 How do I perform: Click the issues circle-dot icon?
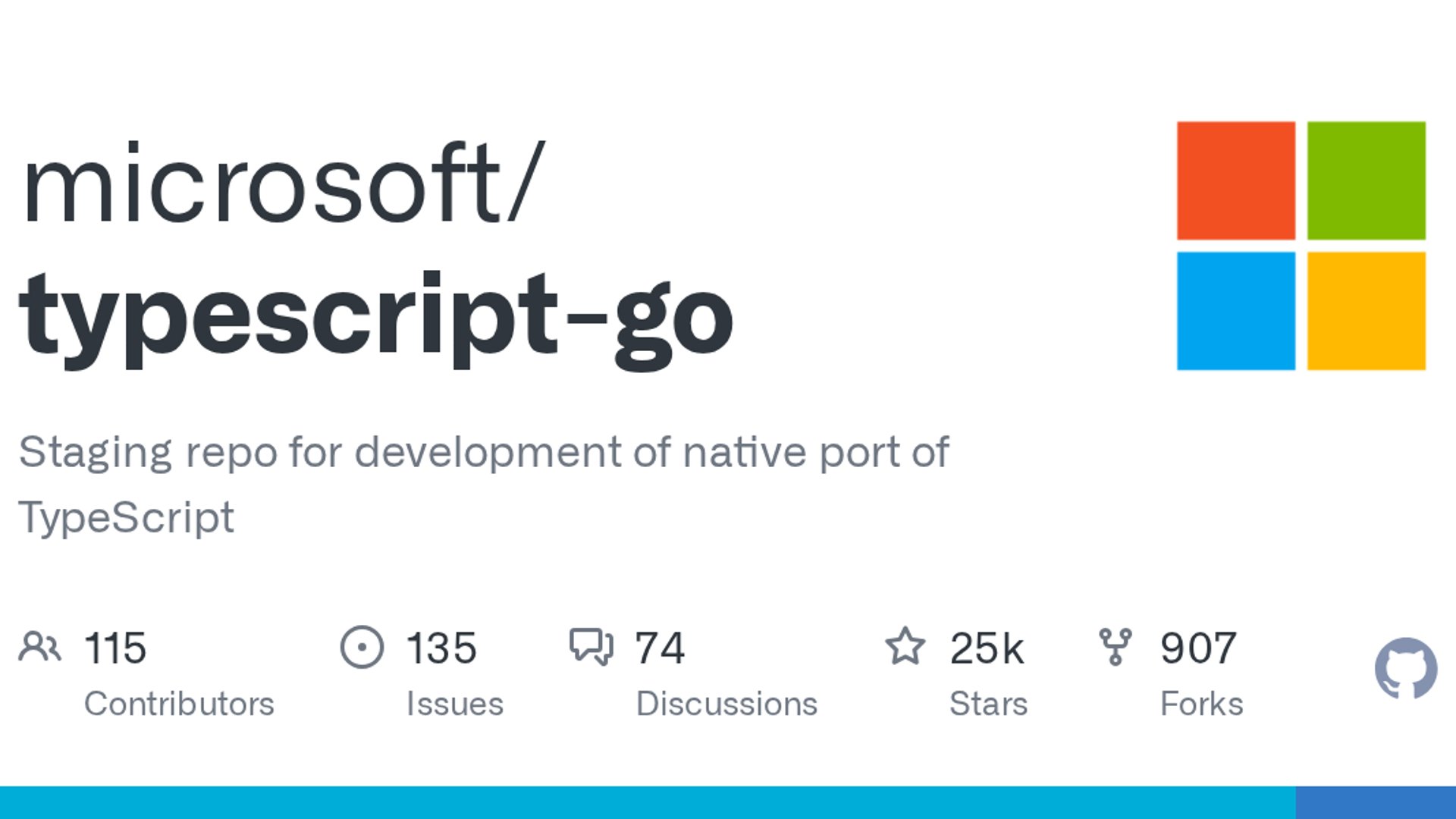[362, 647]
